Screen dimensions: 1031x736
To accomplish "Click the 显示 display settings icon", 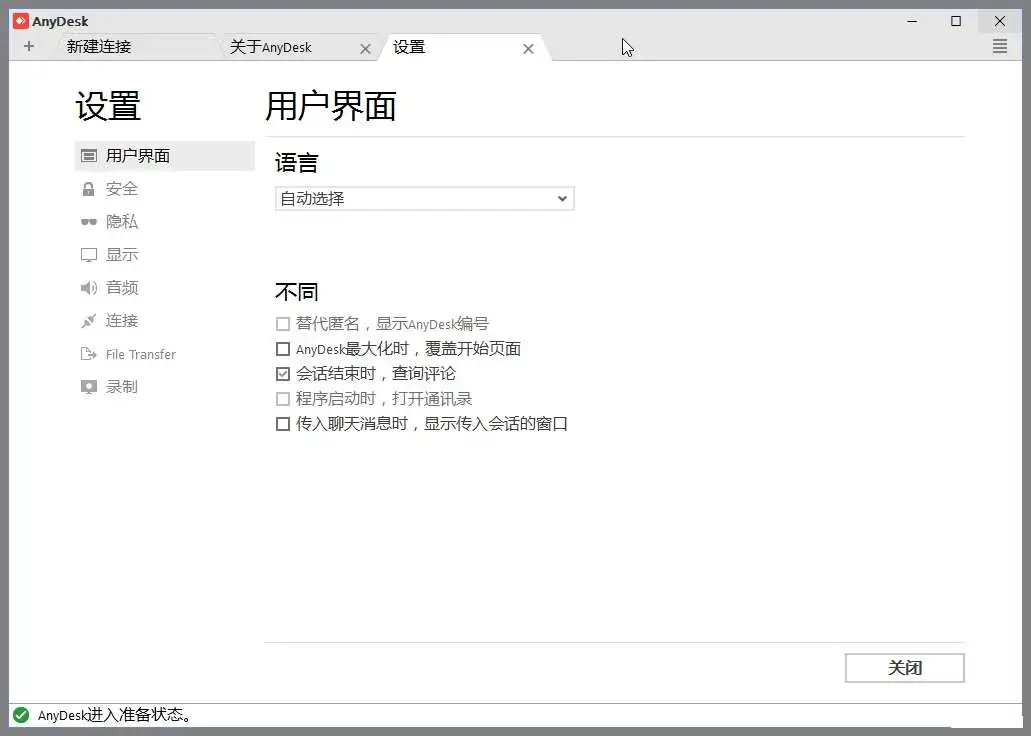I will [88, 254].
